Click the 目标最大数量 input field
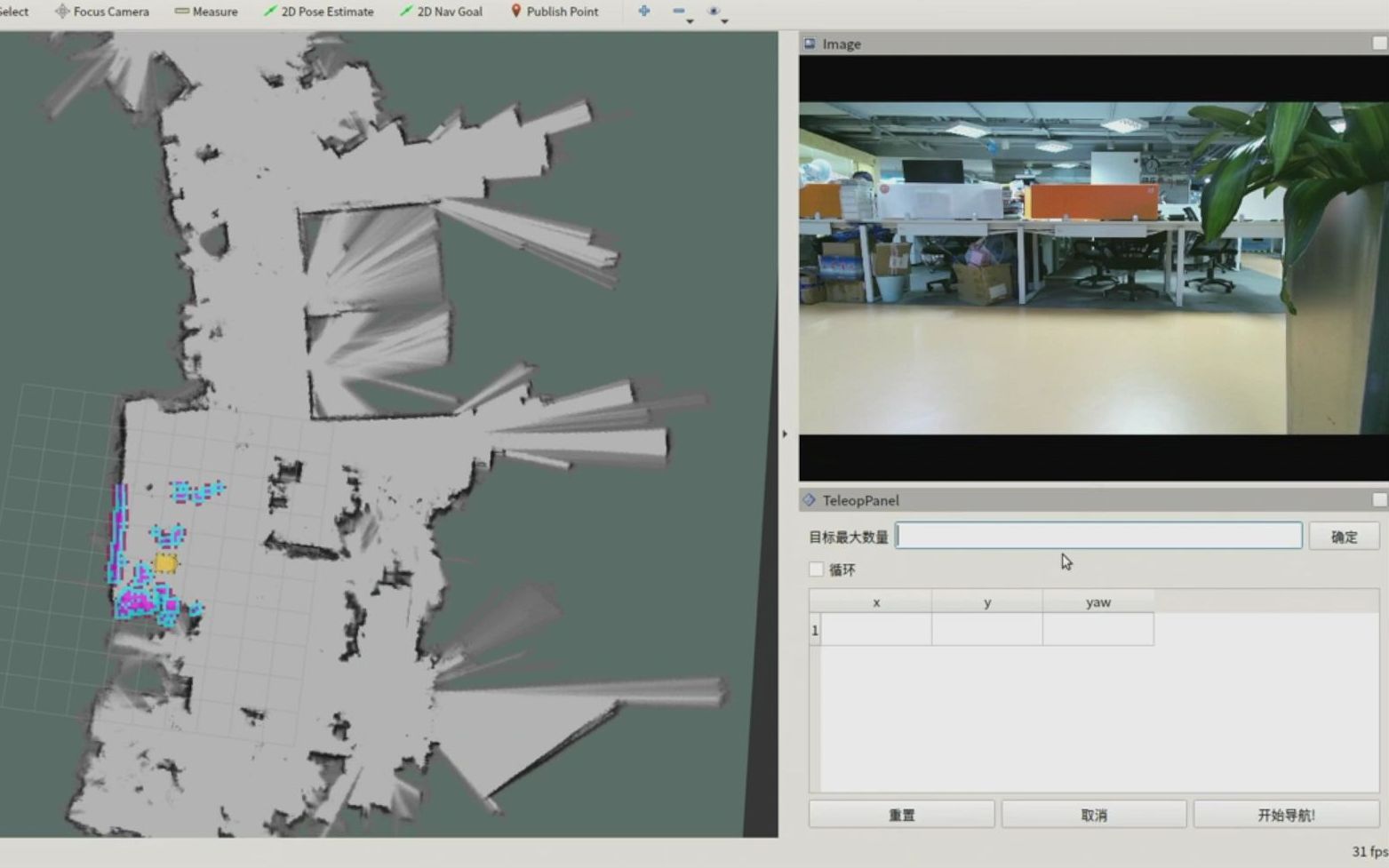Screen dimensions: 1389x868 point(1098,536)
